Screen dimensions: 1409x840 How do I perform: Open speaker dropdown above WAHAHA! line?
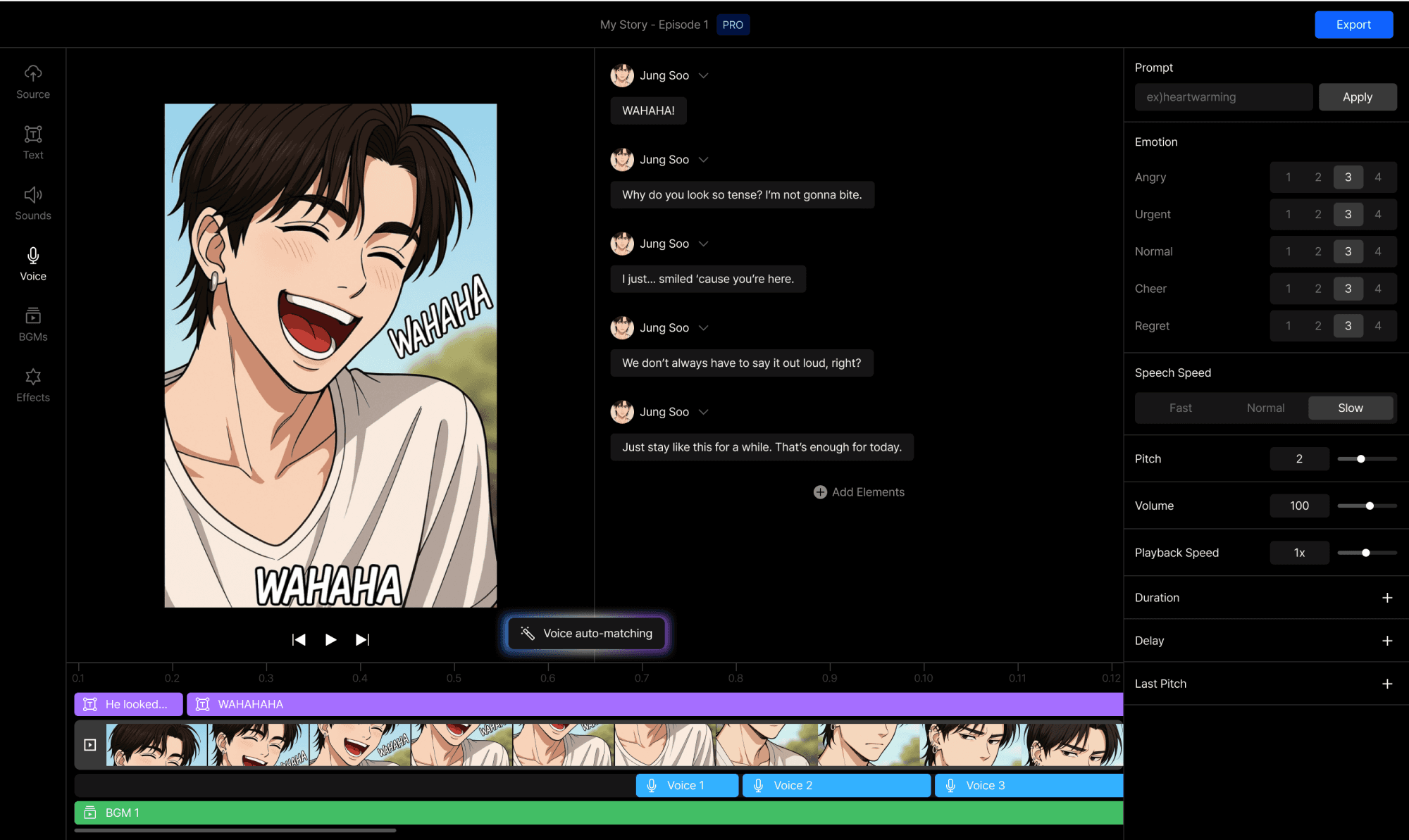tap(703, 75)
